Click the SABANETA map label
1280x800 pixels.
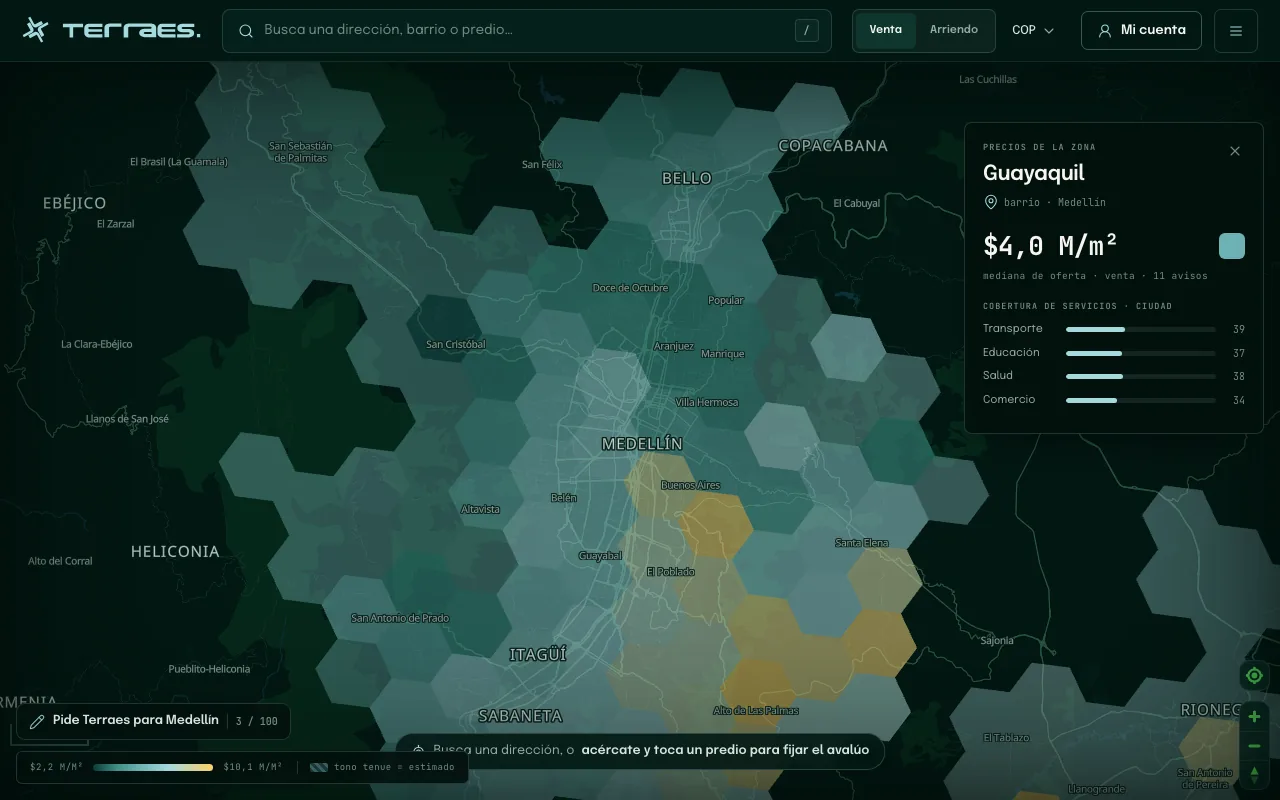[x=520, y=716]
